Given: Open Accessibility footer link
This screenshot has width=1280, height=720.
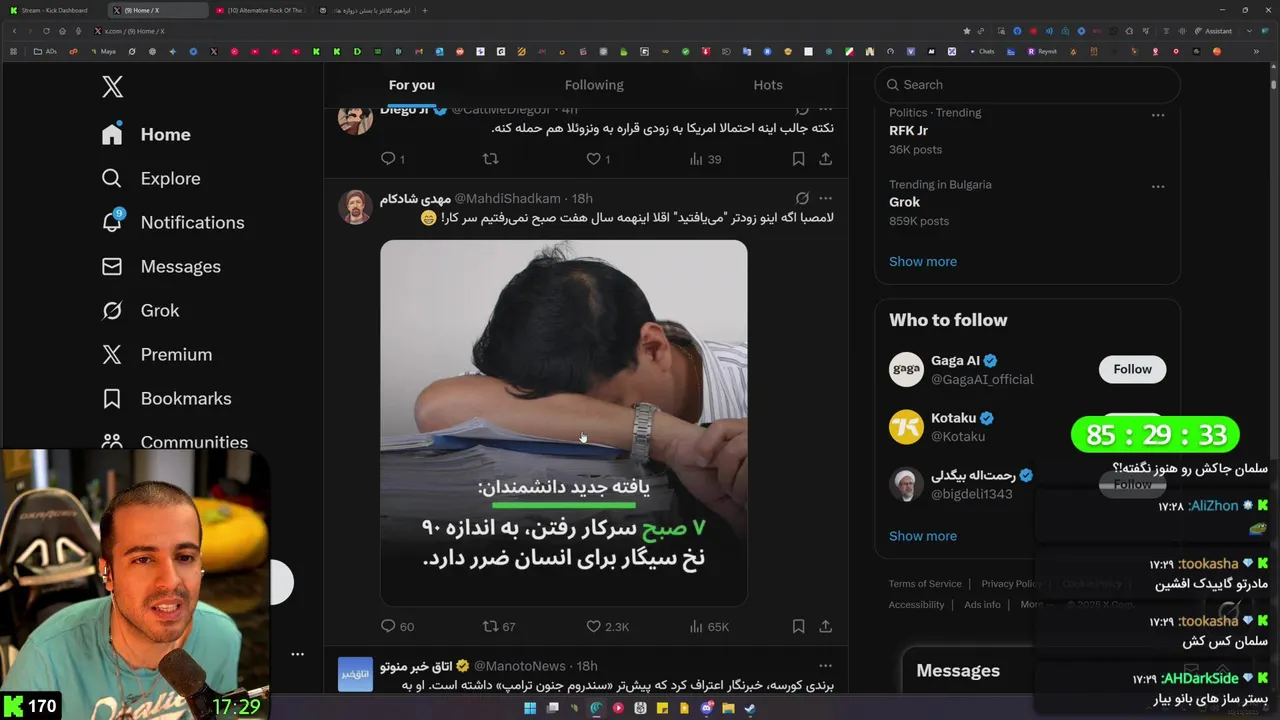Looking at the screenshot, I should tap(916, 605).
